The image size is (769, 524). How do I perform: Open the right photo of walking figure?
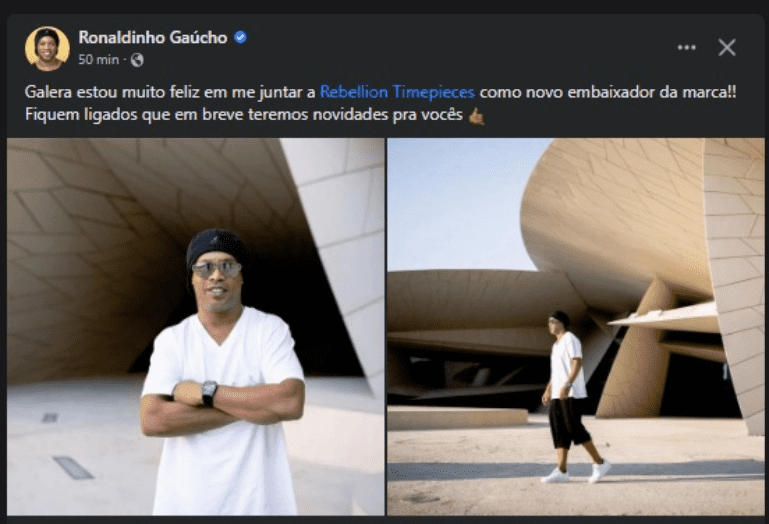tap(576, 327)
